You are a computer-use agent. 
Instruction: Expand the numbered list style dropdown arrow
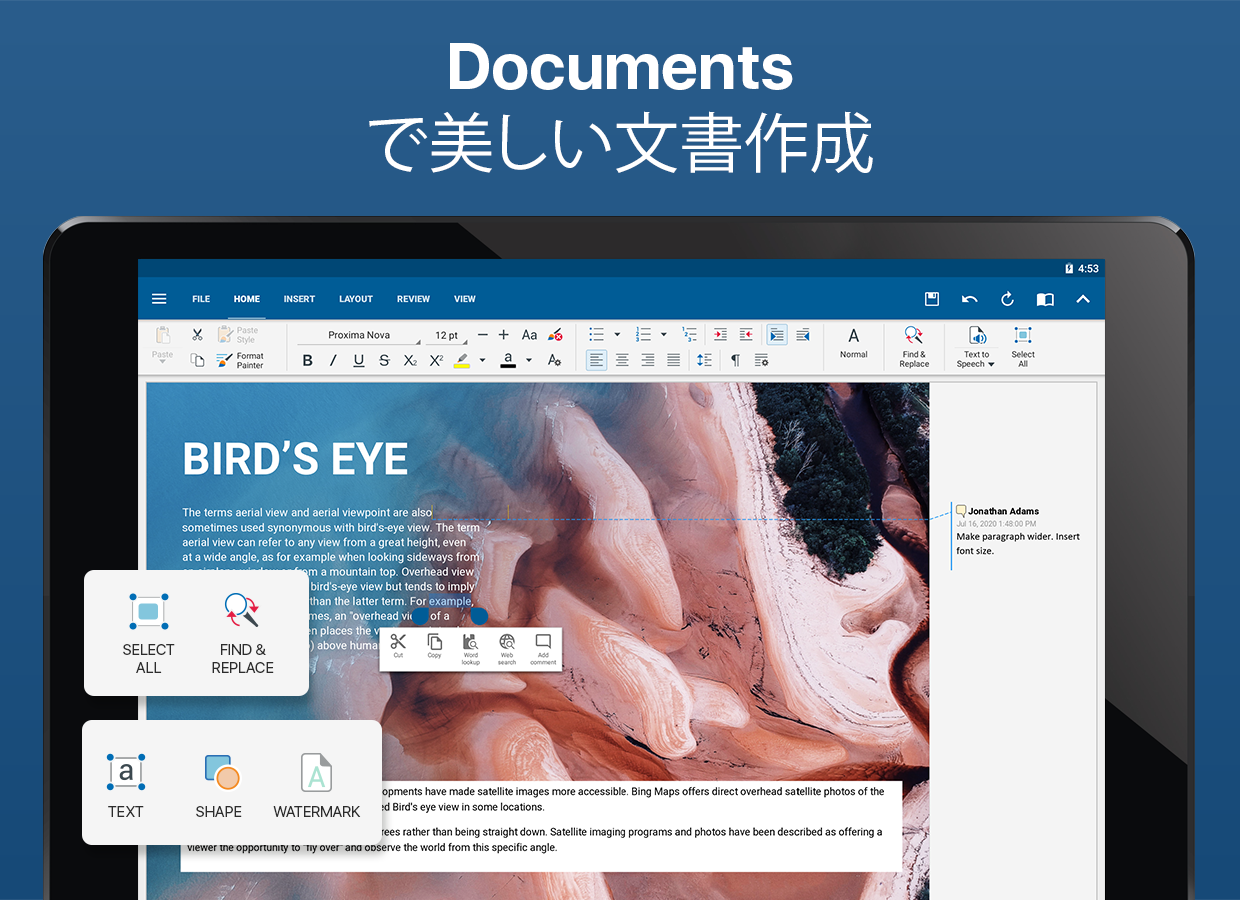click(663, 335)
